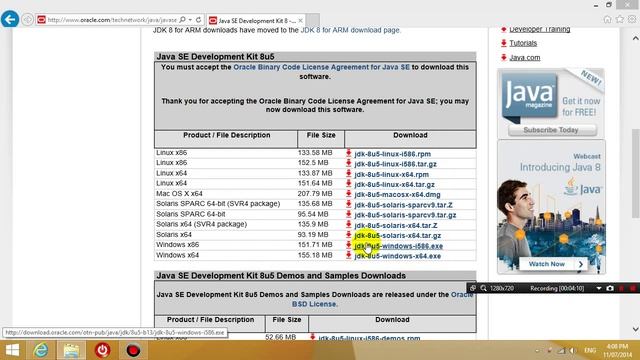640x360 pixels.
Task: Open a new blank browser tab
Action: (313, 20)
